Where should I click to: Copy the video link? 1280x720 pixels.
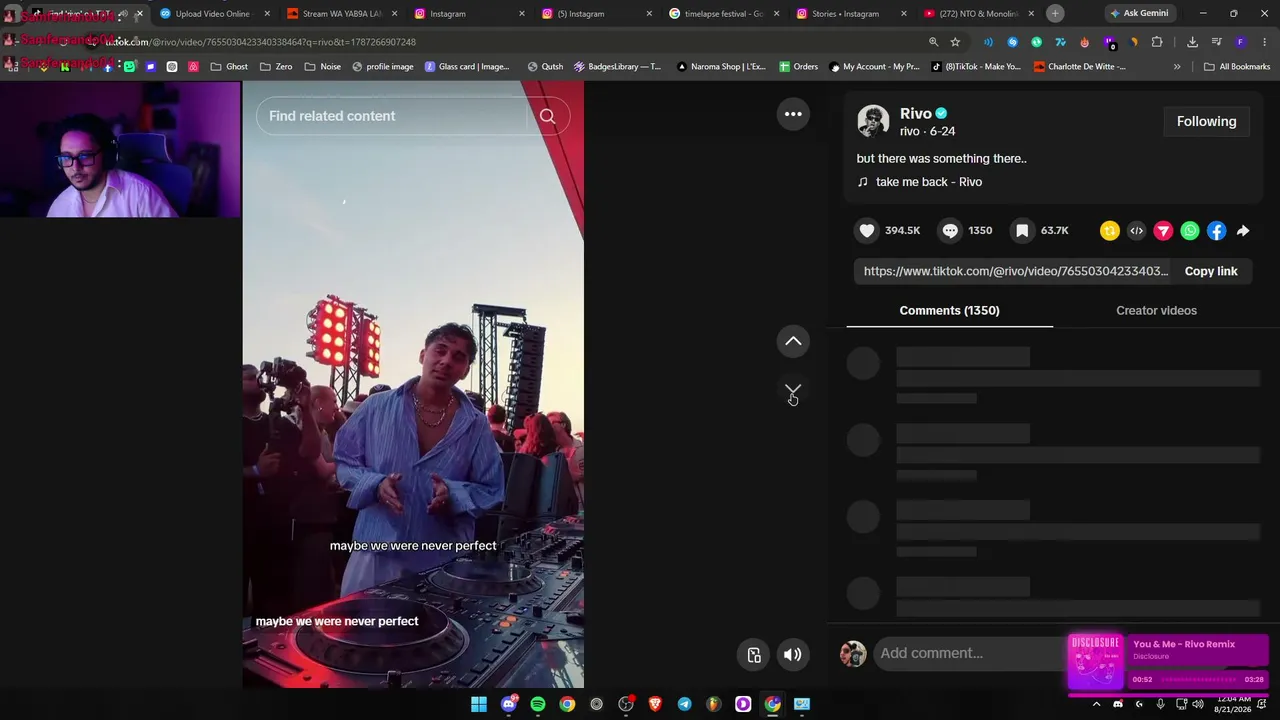pyautogui.click(x=1211, y=271)
